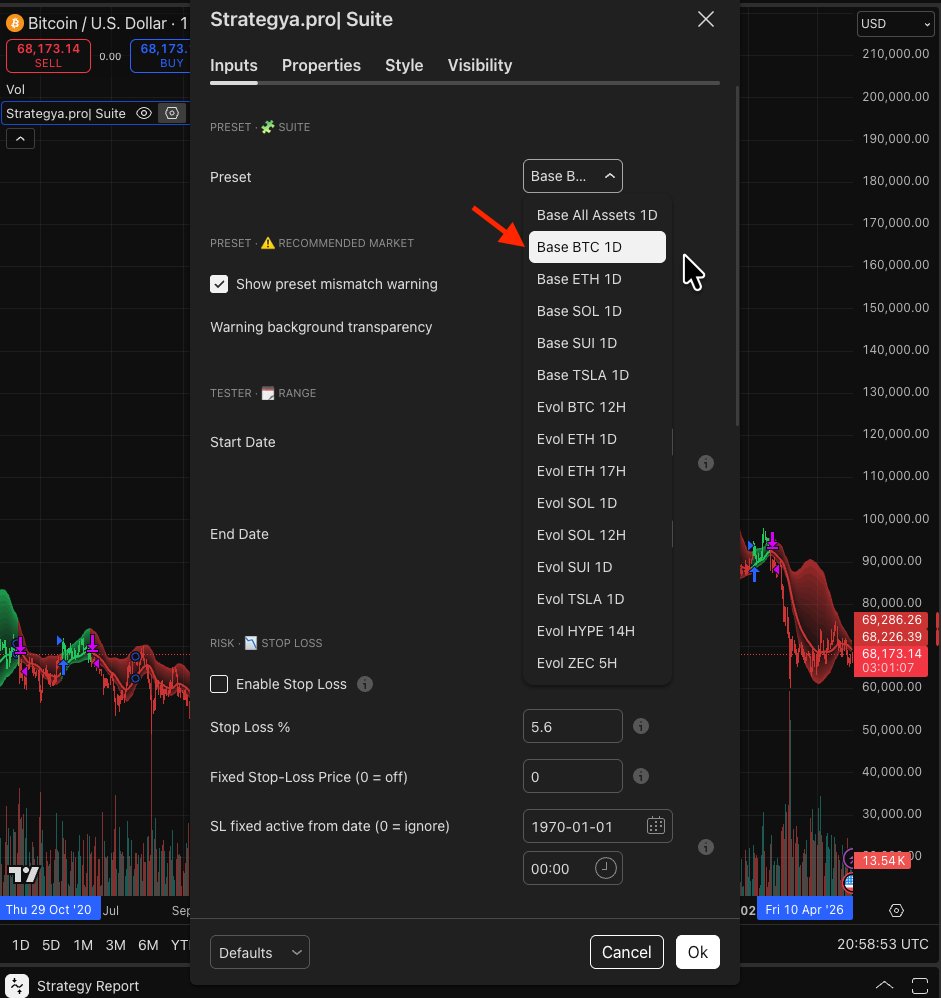Click info icon beside Fixed Stop-Loss Price
The image size is (941, 998).
click(x=640, y=776)
